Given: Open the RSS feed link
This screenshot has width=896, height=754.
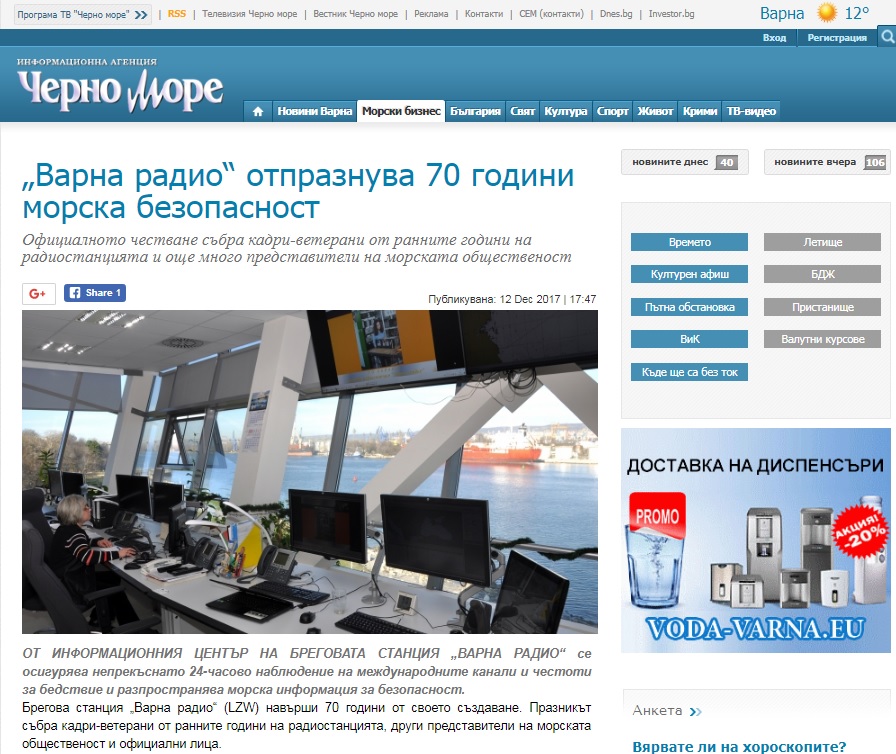Looking at the screenshot, I should tap(177, 15).
